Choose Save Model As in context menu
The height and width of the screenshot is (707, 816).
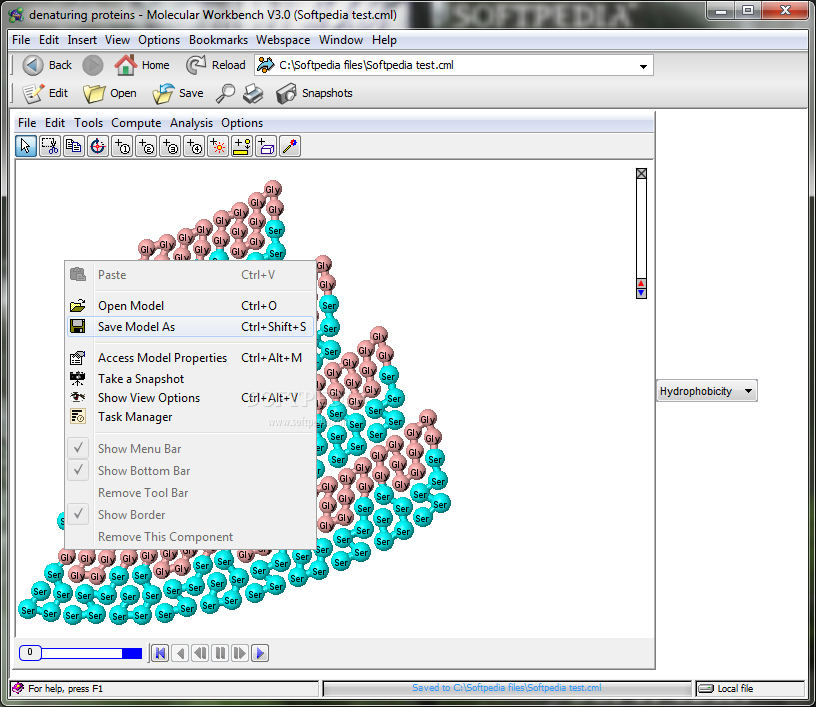190,327
